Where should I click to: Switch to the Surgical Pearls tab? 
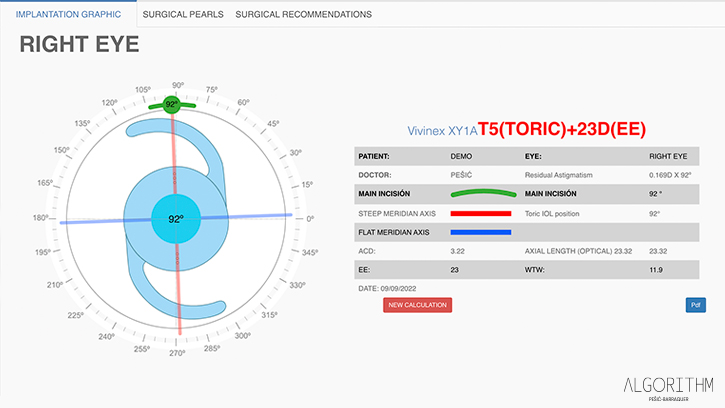pyautogui.click(x=183, y=14)
